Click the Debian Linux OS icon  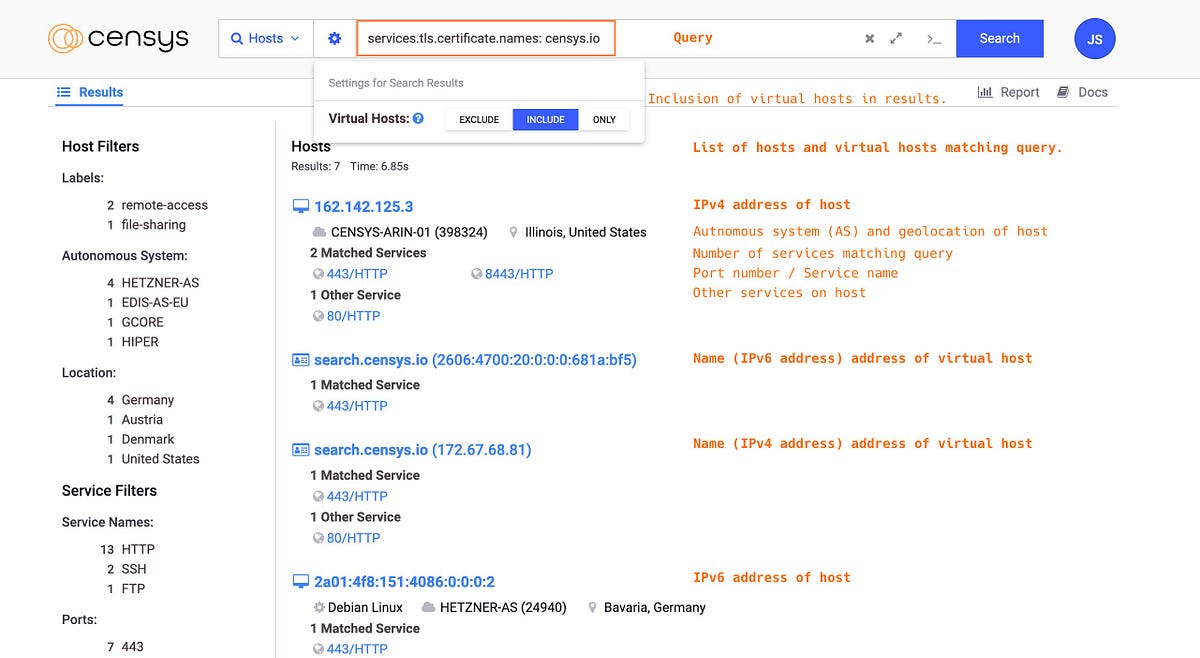point(318,607)
